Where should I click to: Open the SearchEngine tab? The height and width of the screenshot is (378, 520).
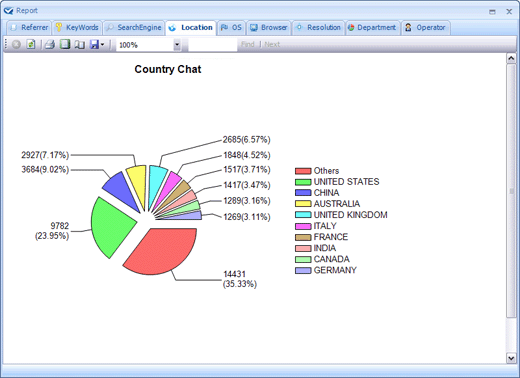point(134,28)
